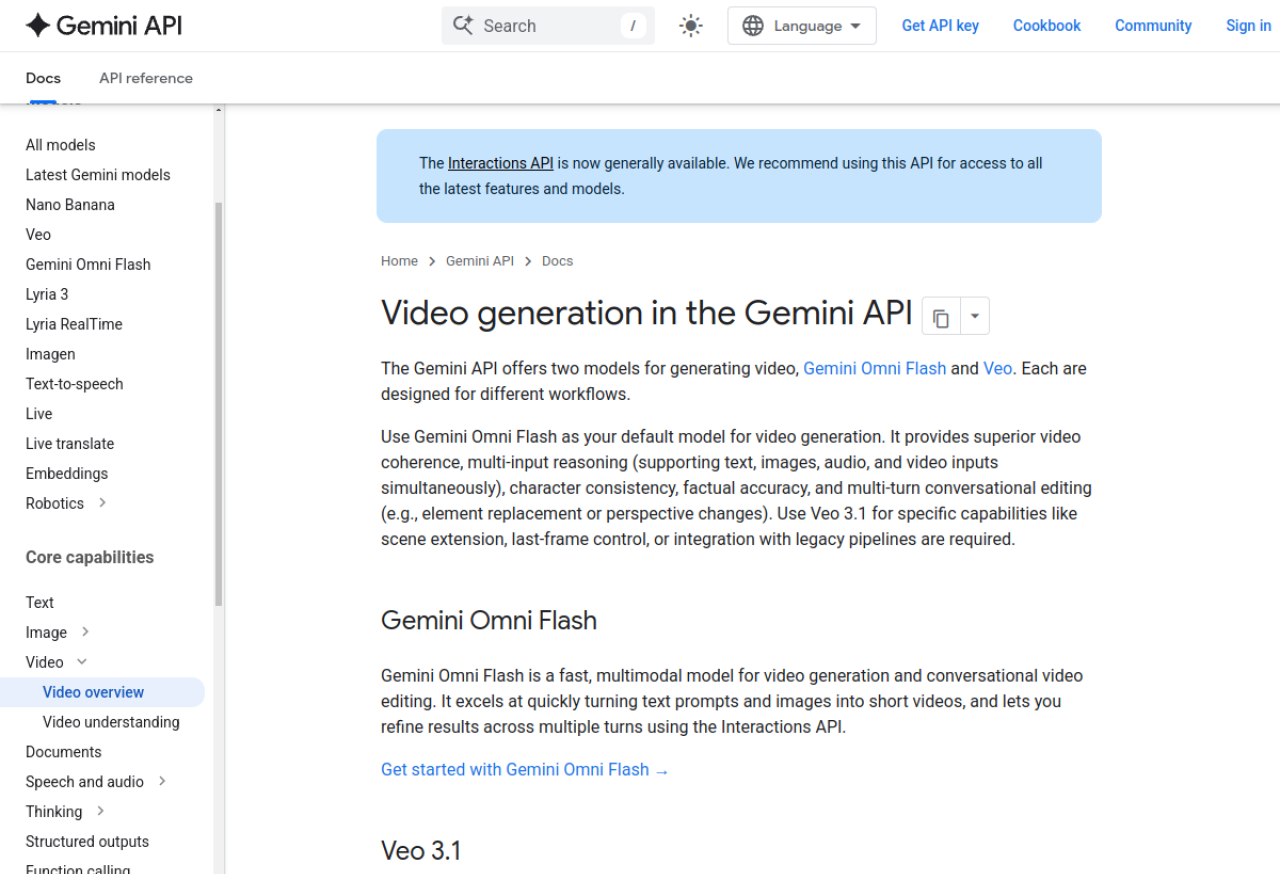The width and height of the screenshot is (1280, 874).
Task: Open Gemini Omni Flash in the sidebar
Action: click(x=88, y=265)
